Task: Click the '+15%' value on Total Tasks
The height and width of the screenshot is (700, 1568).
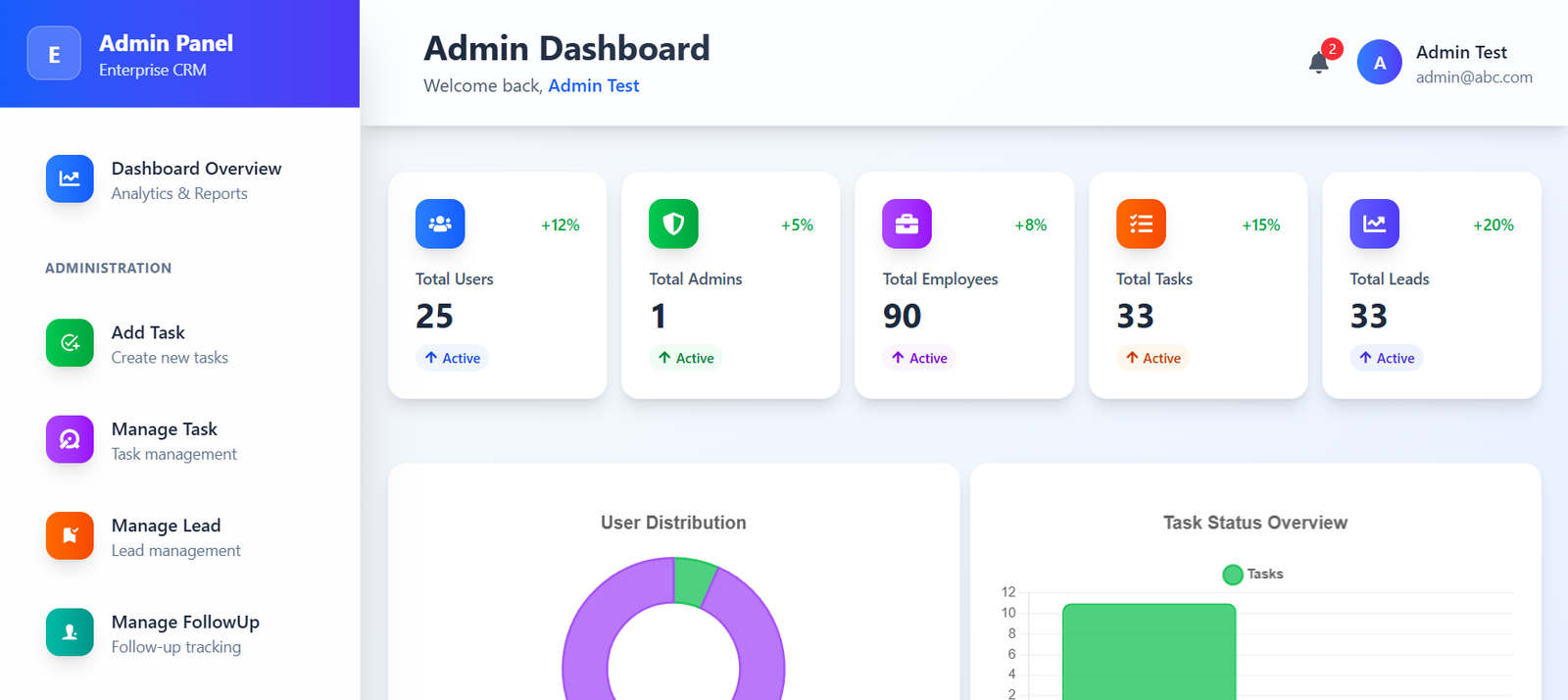Action: click(x=1261, y=225)
